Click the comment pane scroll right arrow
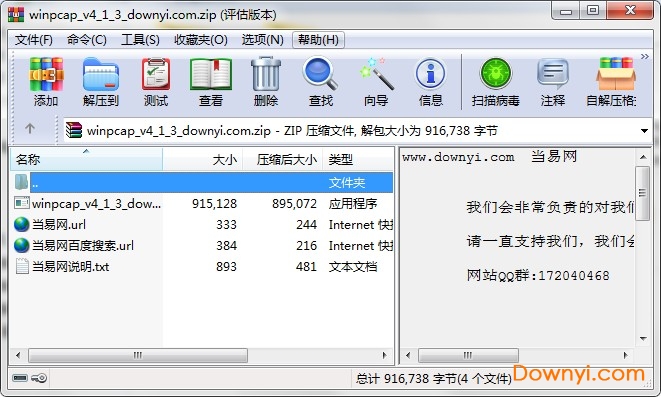Viewport: 661px width, 397px height. pos(625,355)
